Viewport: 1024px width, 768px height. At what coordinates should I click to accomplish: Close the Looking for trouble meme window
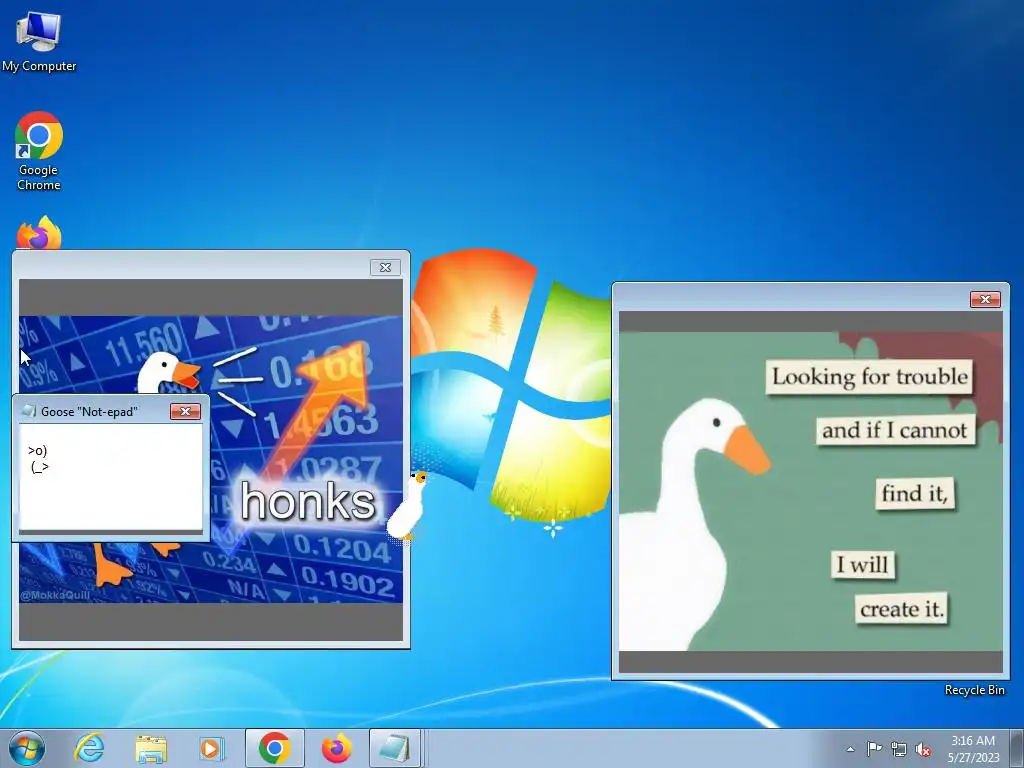click(x=985, y=299)
